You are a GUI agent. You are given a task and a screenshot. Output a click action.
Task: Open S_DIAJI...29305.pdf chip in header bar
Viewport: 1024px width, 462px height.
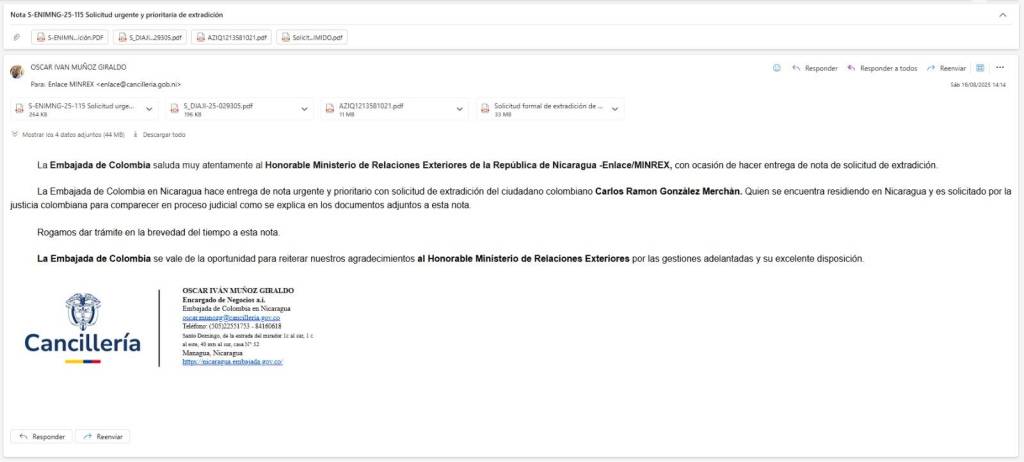point(149,38)
